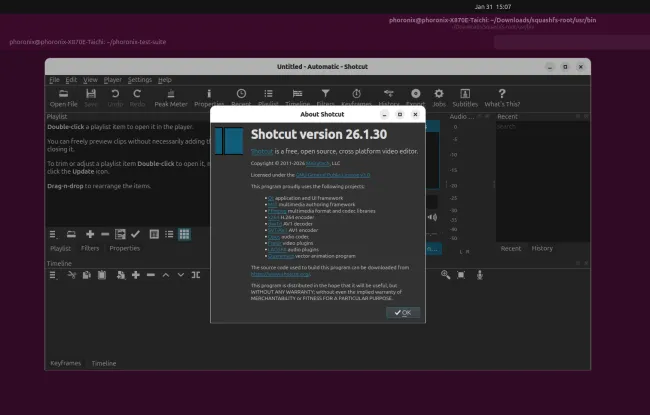Click the minus icon in Playlist panel
Screen dimensions: 650x415
point(105,235)
